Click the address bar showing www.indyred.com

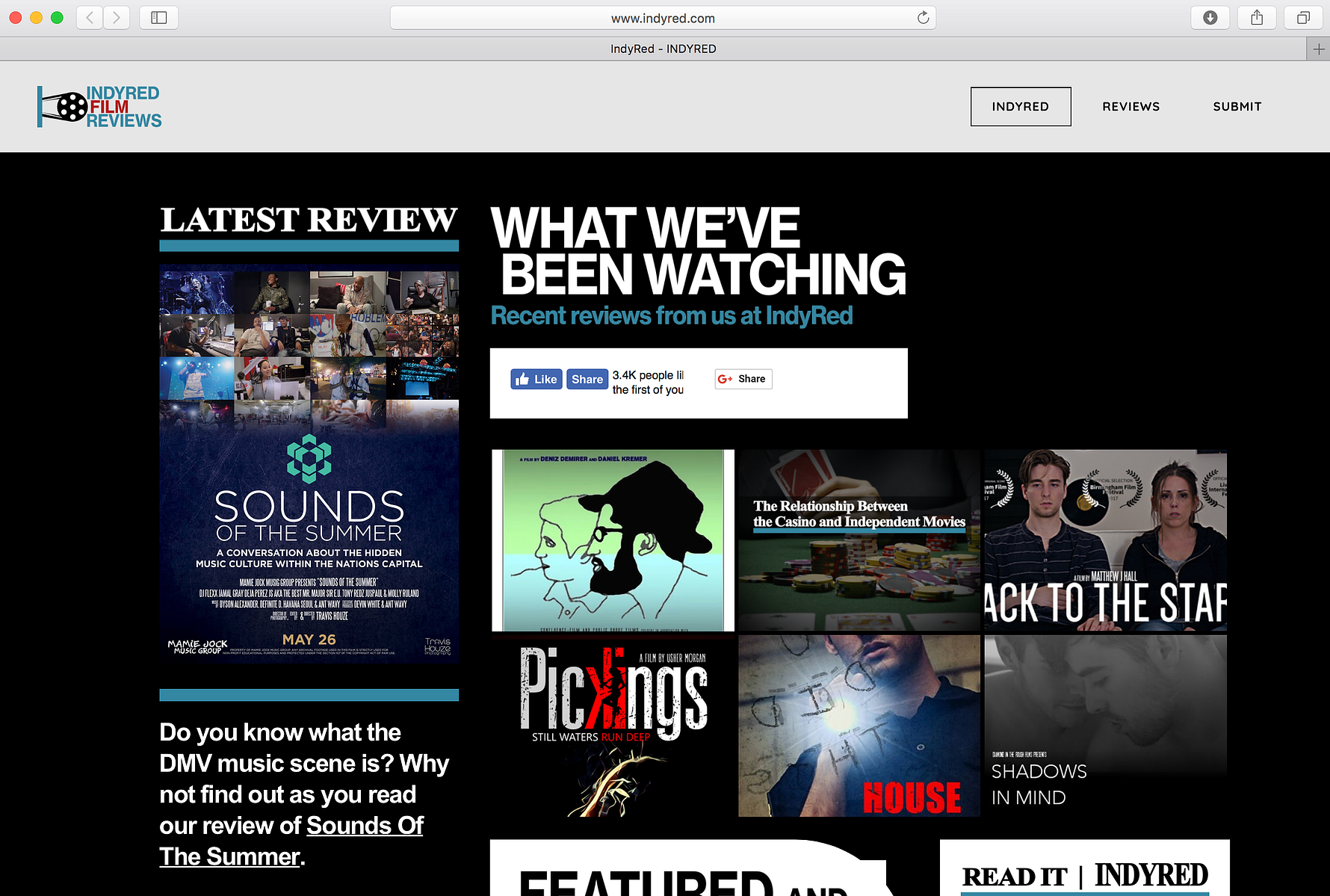[x=663, y=18]
